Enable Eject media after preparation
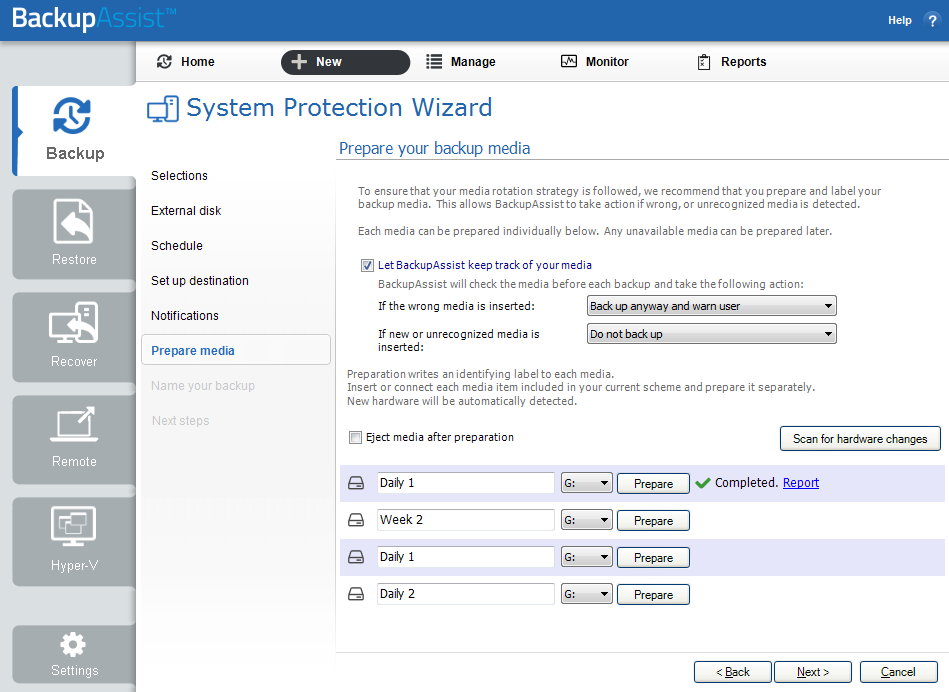 coord(355,437)
